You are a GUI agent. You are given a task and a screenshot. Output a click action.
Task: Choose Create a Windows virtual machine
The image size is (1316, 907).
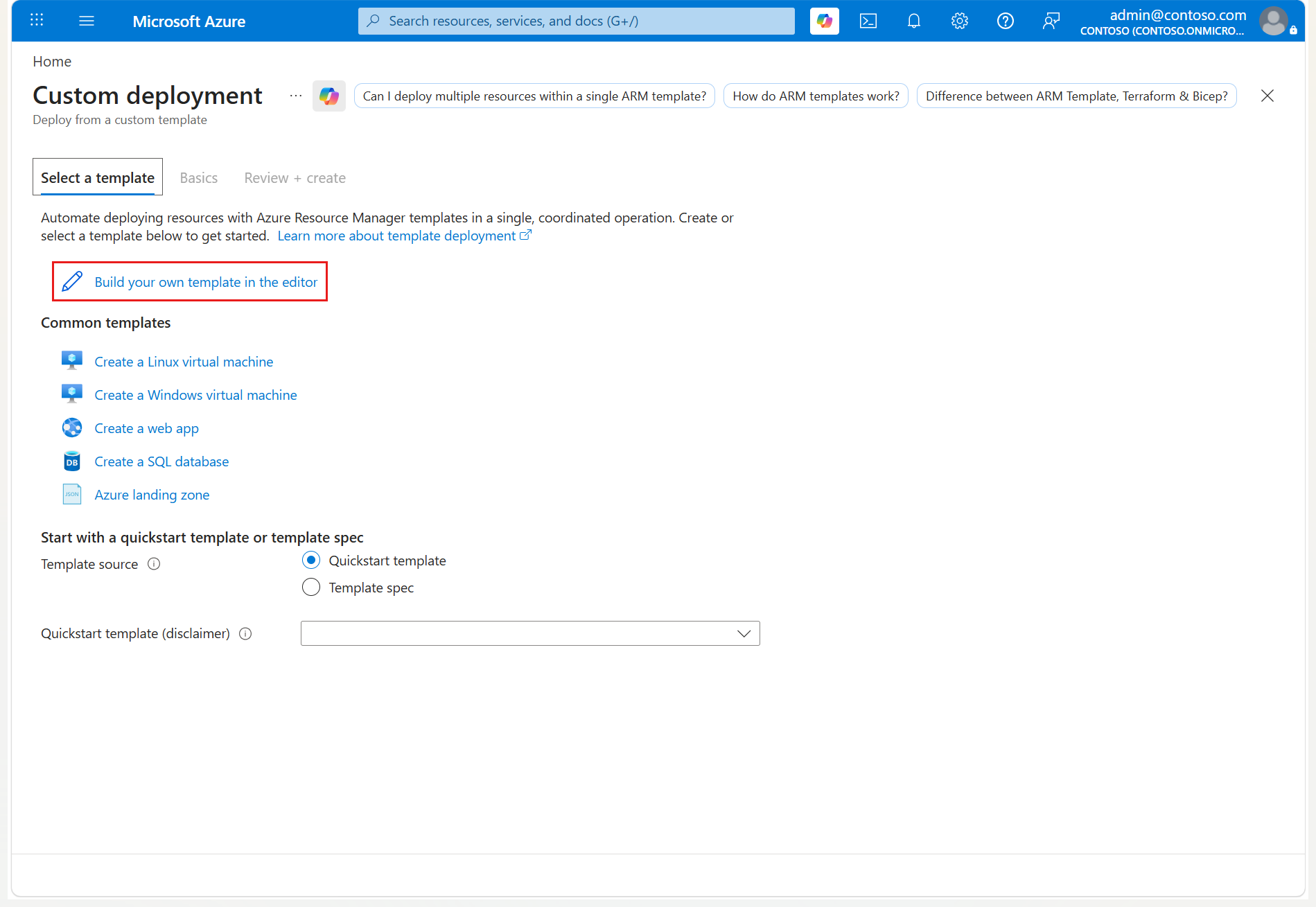(195, 395)
